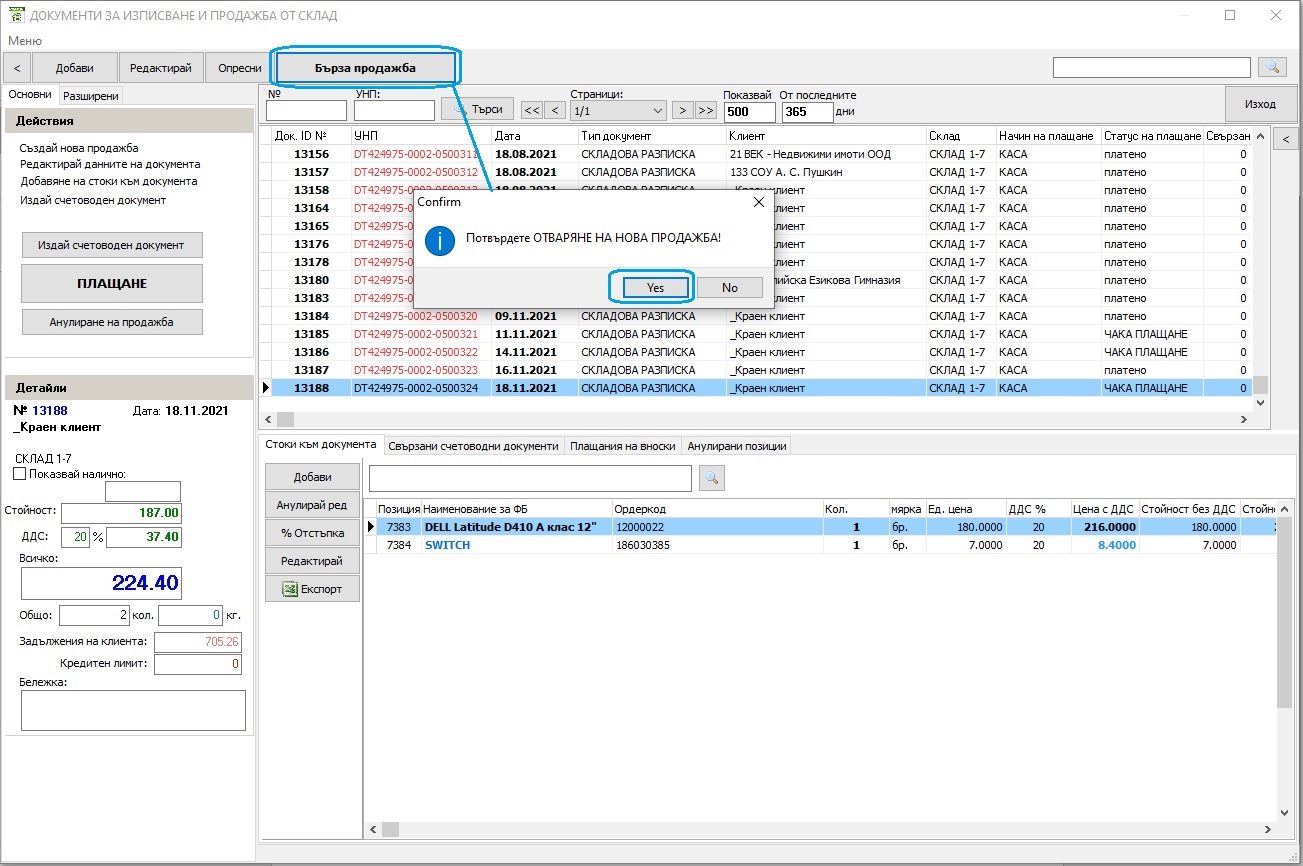Select the row for client 133 СОУ А. С. Пушкин
1303x866 pixels.
[756, 172]
